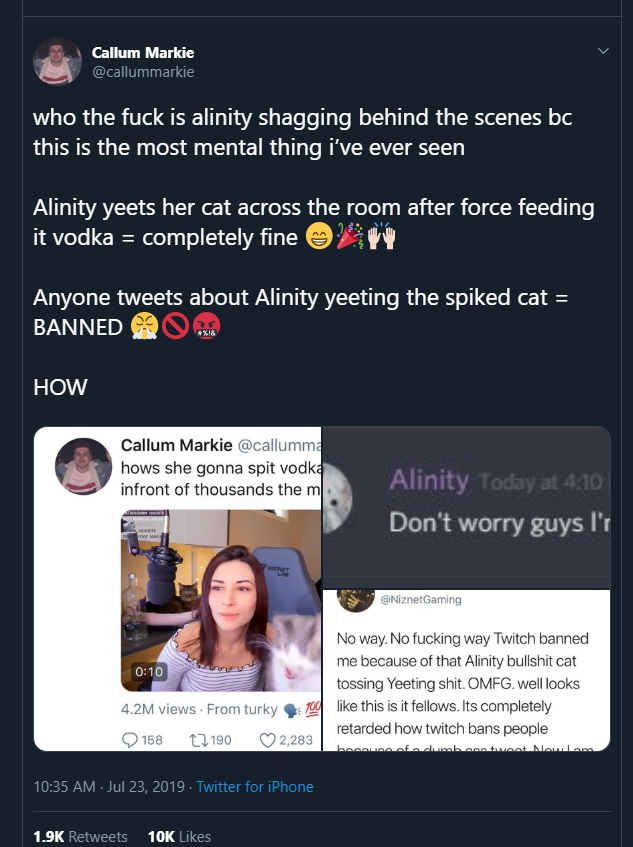View the 1.9K Retweets list
Viewport: 633px width, 847px height.
point(80,836)
